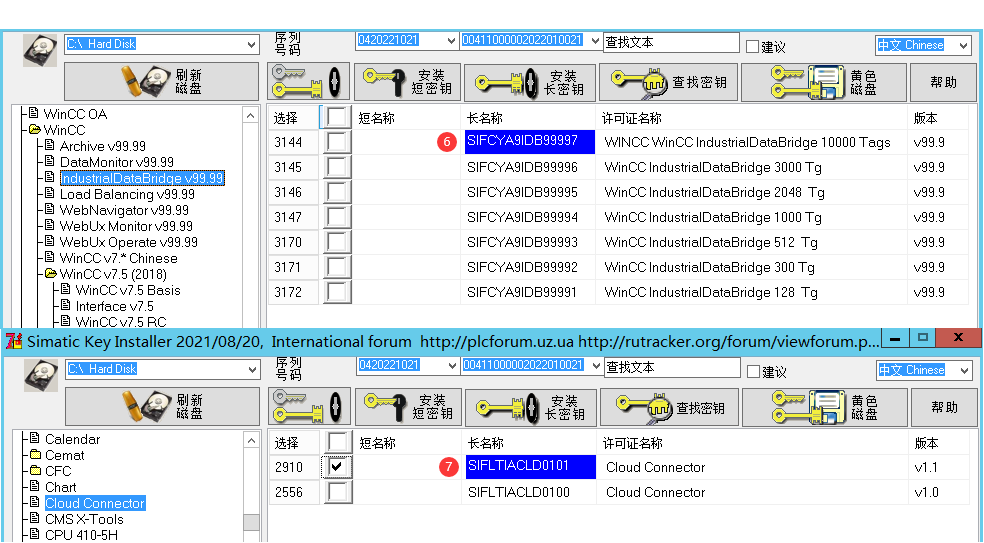Collapse the WinCC folder in tree
This screenshot has height=543, width=984.
(x=33, y=131)
